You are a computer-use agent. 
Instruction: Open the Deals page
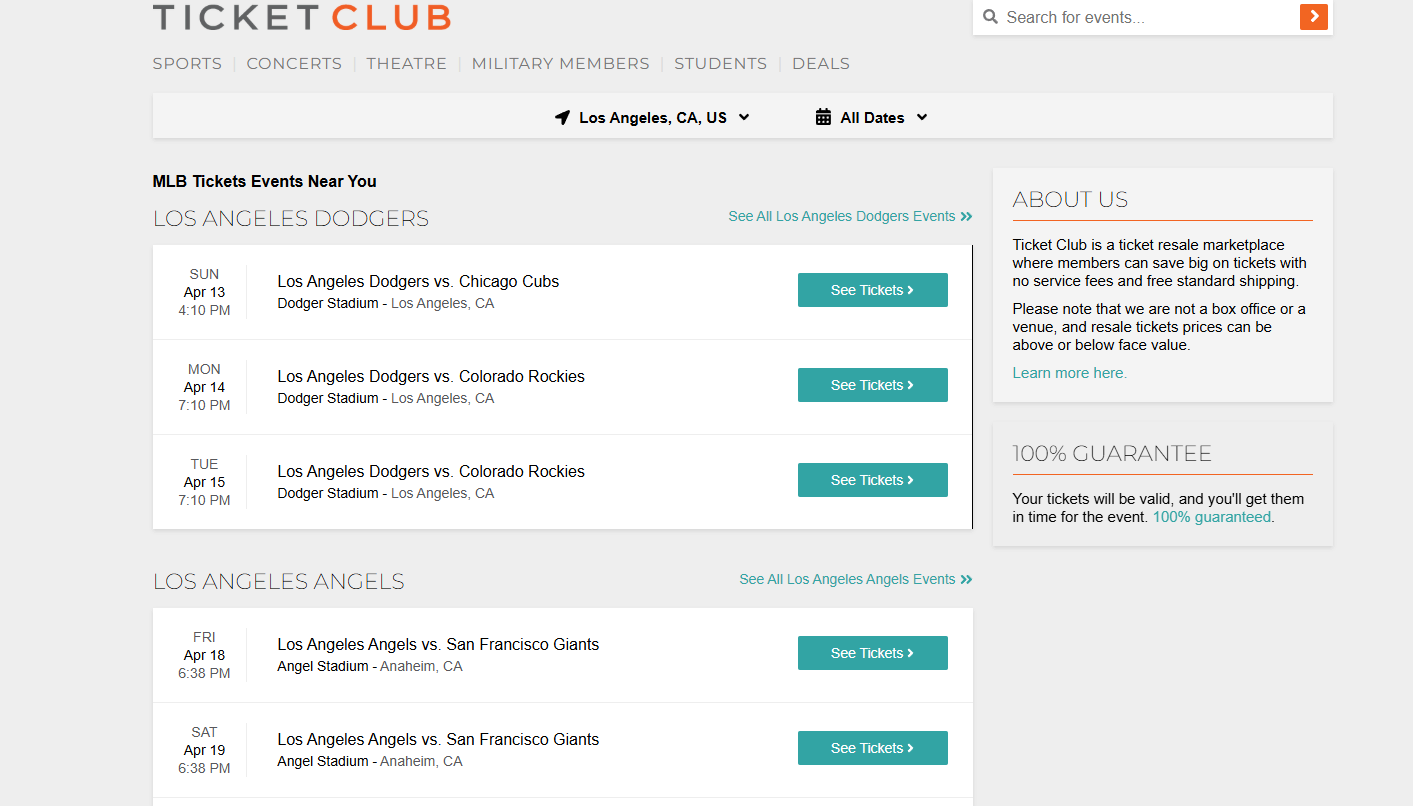click(x=821, y=64)
